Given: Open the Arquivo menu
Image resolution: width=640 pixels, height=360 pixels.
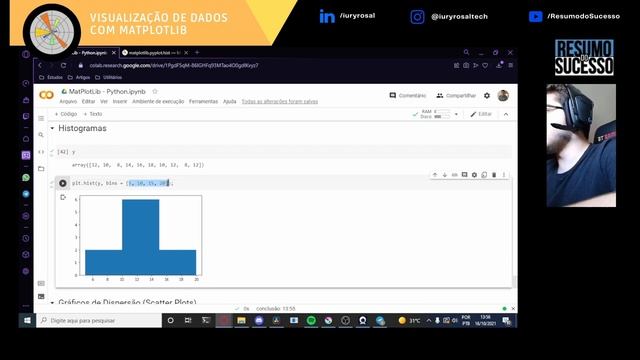Looking at the screenshot, I should (x=68, y=101).
